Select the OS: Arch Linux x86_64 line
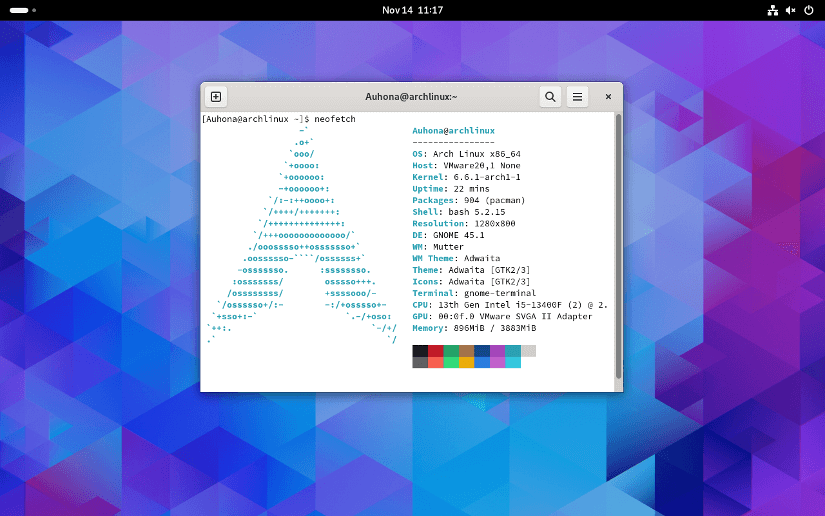 tap(466, 154)
